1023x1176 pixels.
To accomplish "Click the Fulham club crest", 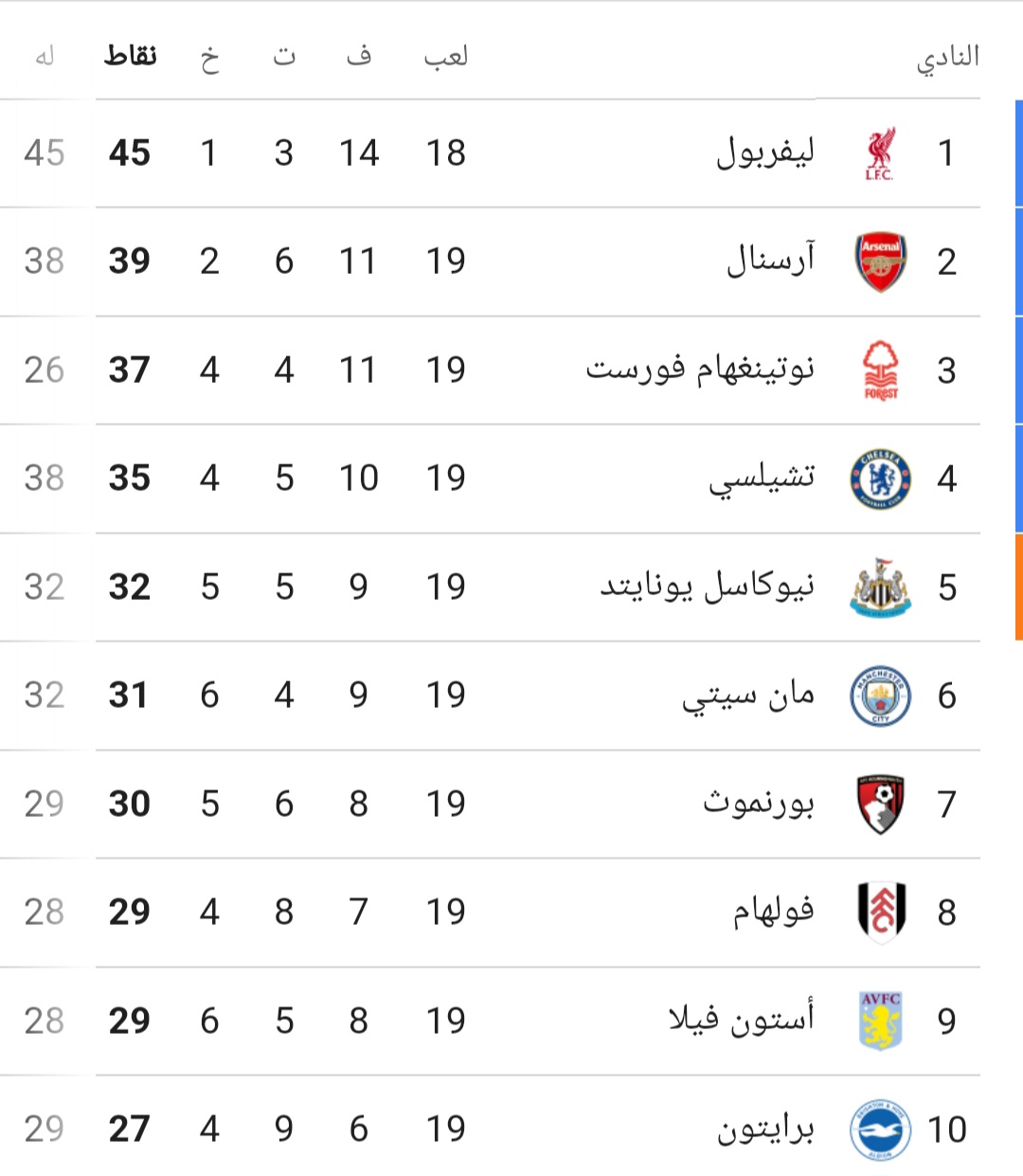I will (x=881, y=913).
